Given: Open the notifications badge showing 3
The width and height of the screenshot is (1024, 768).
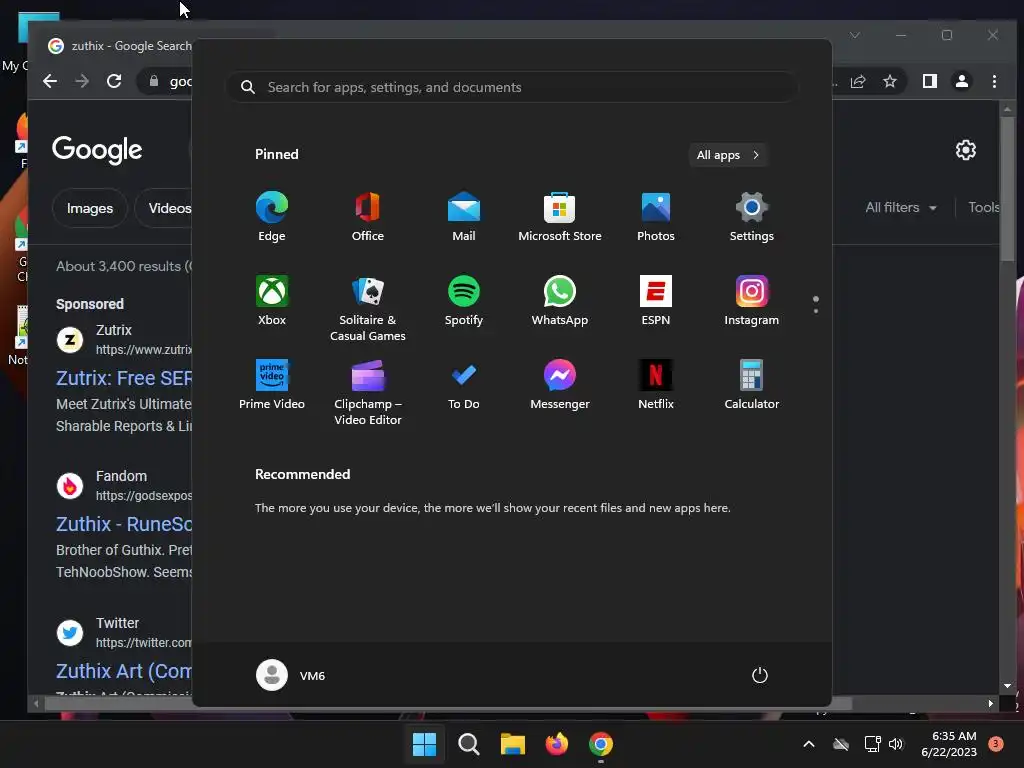Looking at the screenshot, I should [x=996, y=744].
